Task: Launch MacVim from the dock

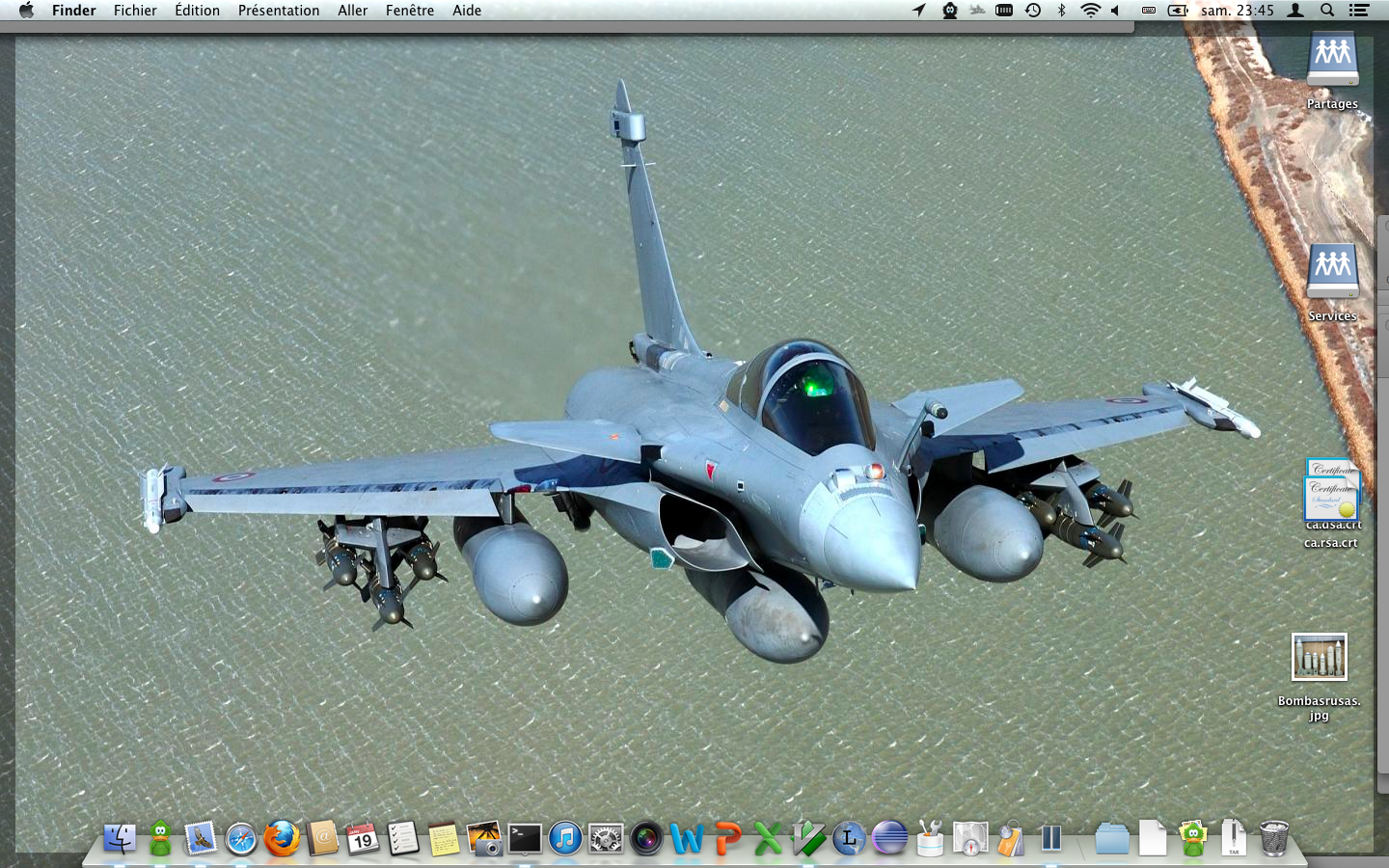Action: click(x=808, y=839)
